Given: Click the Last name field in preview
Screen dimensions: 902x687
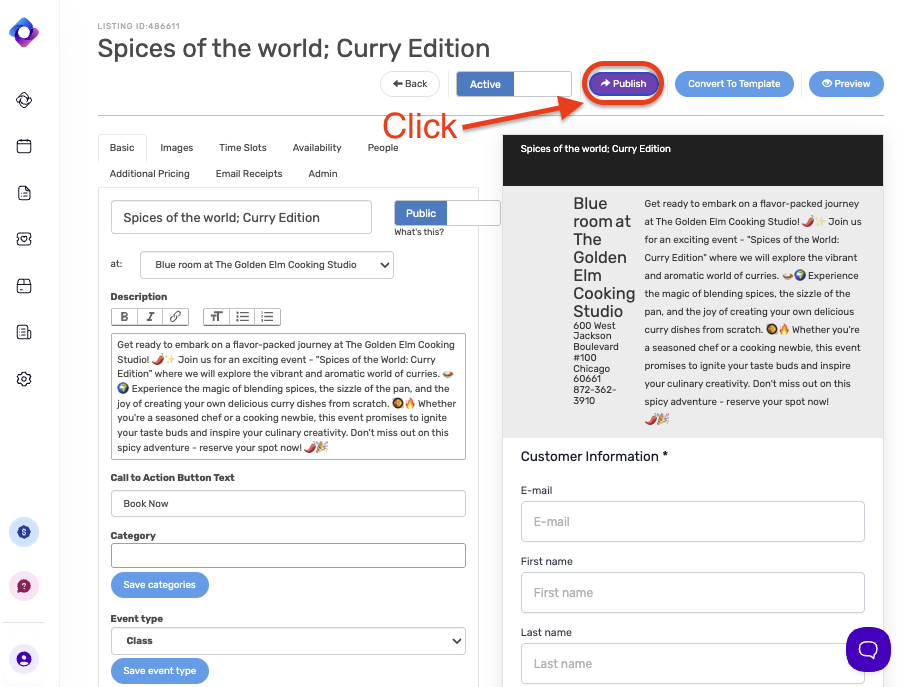Looking at the screenshot, I should click(x=693, y=663).
